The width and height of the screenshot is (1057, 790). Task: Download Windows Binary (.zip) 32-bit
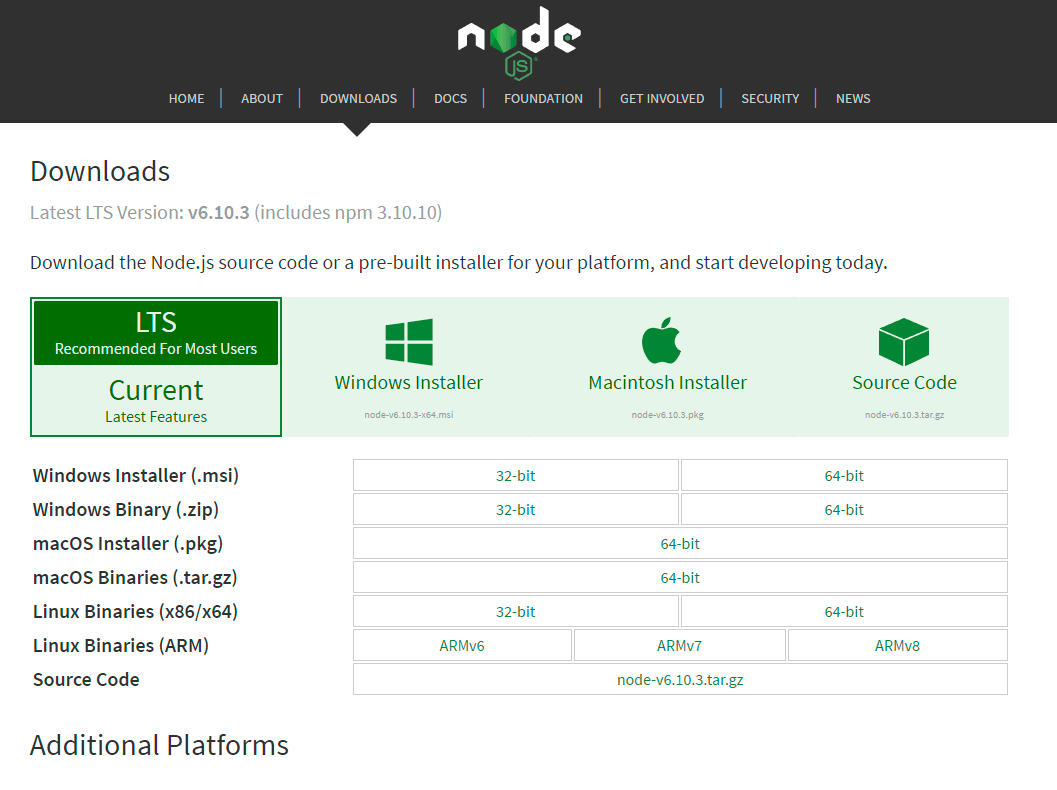click(516, 510)
